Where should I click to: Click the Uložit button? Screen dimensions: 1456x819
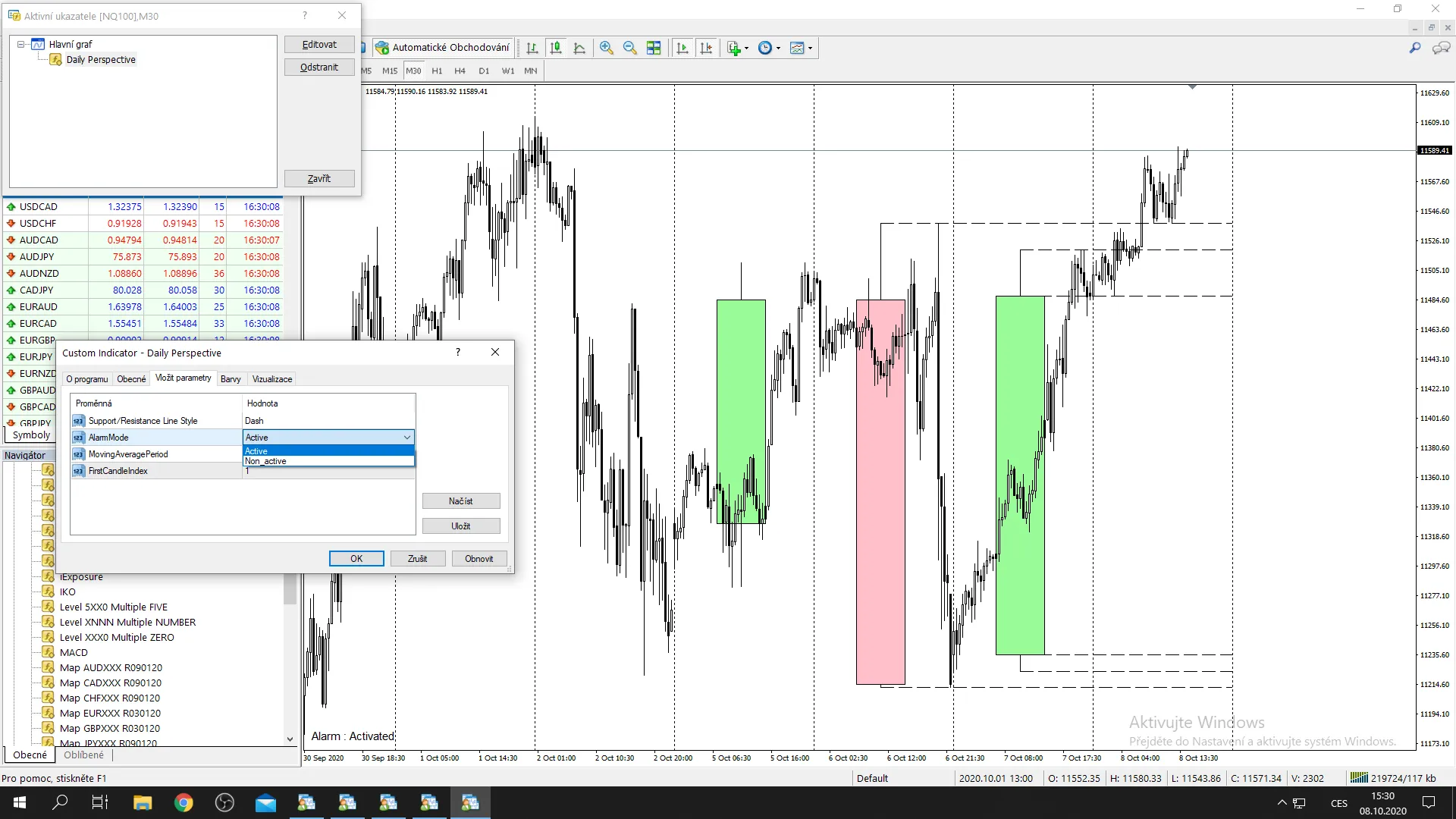pyautogui.click(x=461, y=526)
